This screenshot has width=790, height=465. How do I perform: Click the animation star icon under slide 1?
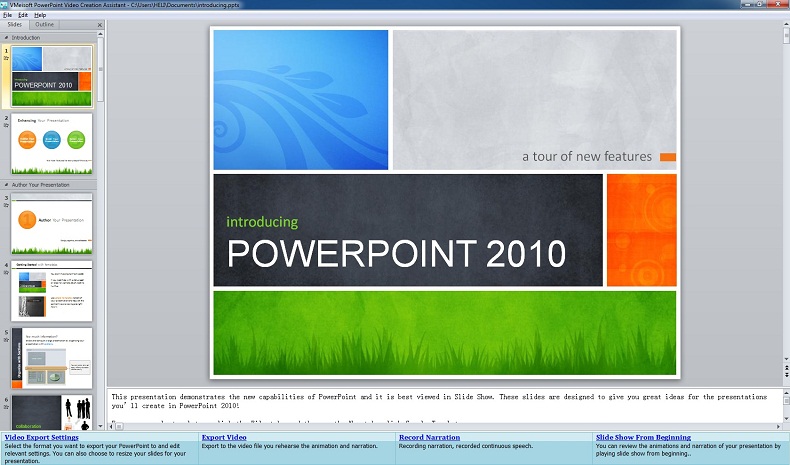tap(6, 58)
